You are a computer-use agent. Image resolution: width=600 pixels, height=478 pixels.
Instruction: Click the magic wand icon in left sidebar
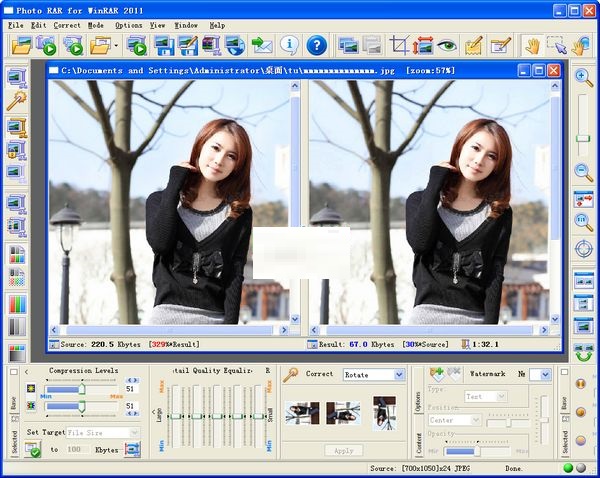[x=16, y=101]
